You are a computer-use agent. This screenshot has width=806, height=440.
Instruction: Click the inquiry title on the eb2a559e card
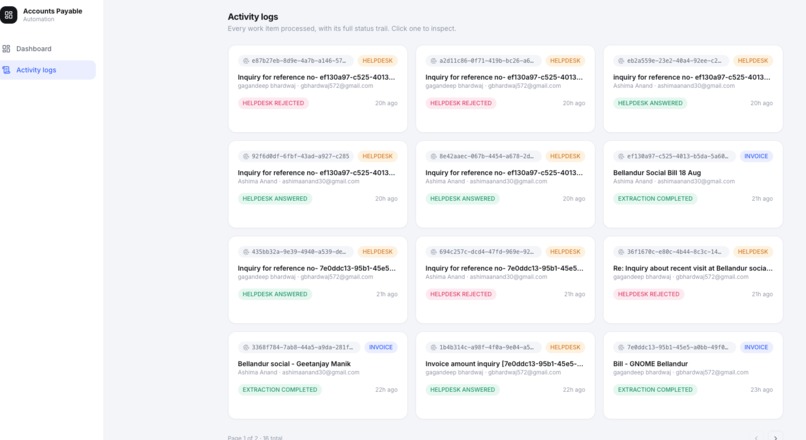[691, 77]
